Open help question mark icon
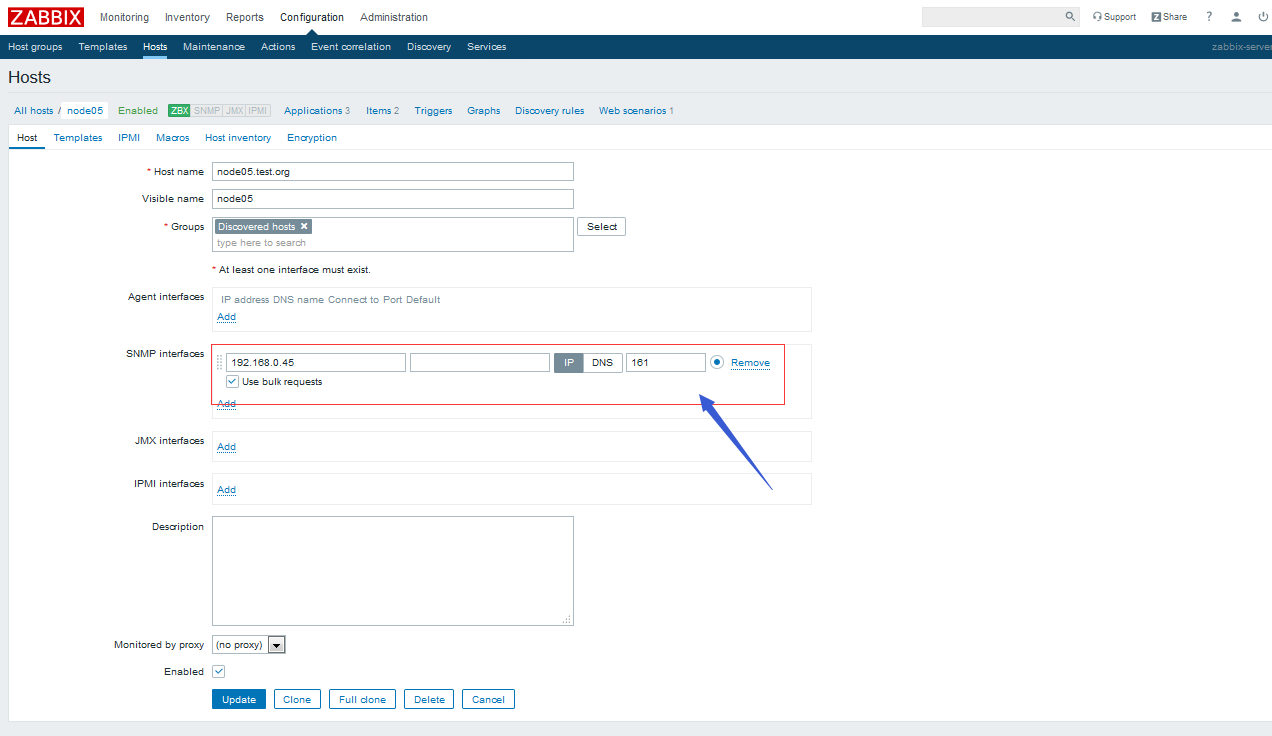Viewport: 1272px width, 736px height. tap(1209, 17)
